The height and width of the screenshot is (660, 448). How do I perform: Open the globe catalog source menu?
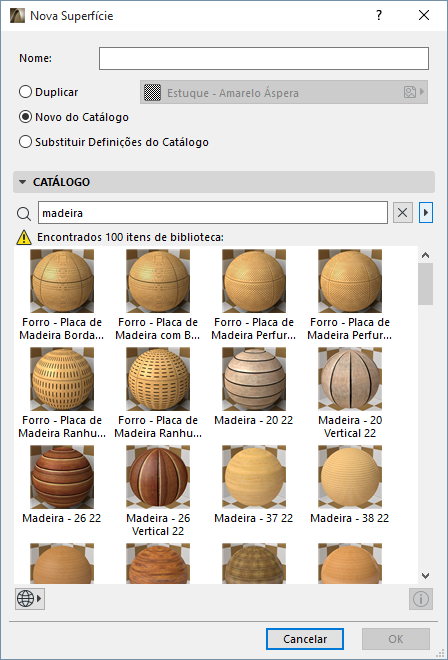(30, 598)
